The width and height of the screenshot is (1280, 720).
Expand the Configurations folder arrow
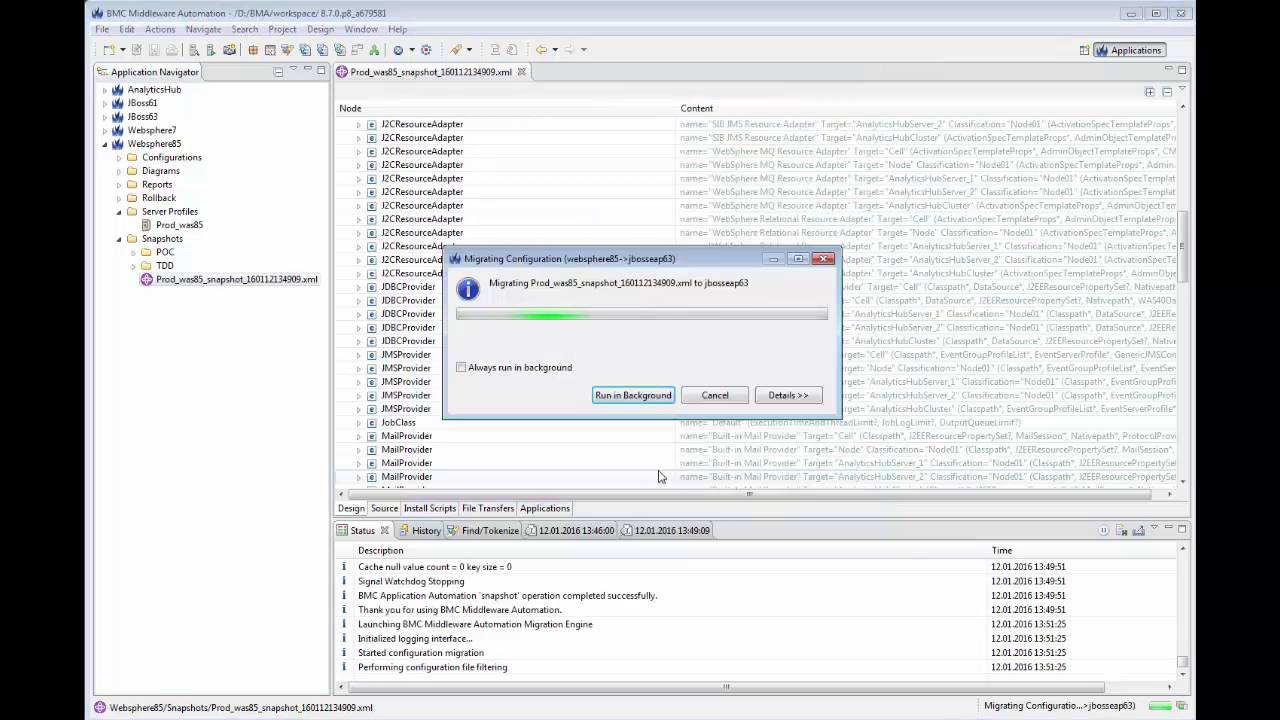(118, 157)
